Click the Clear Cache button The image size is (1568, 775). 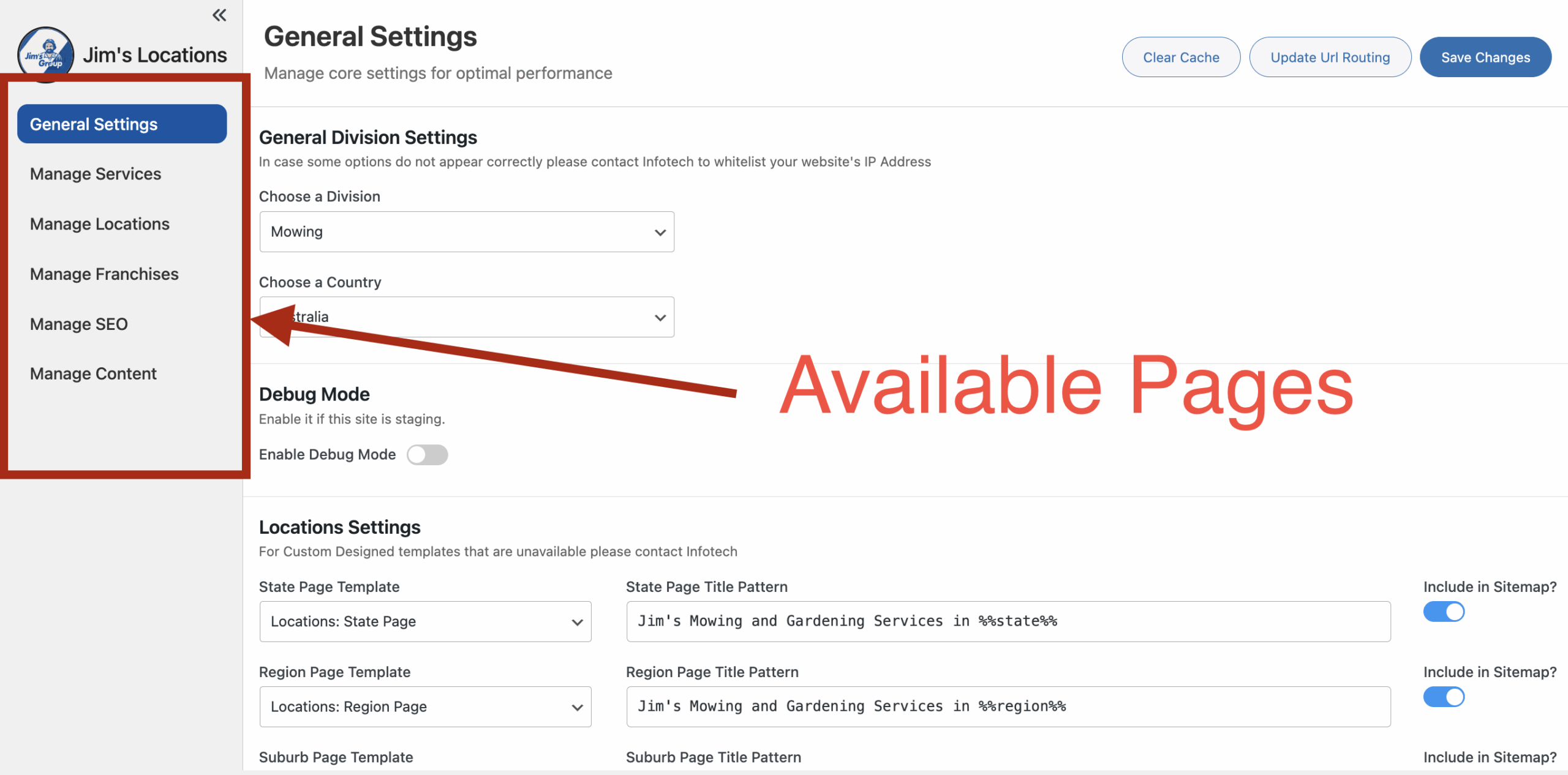pos(1181,57)
